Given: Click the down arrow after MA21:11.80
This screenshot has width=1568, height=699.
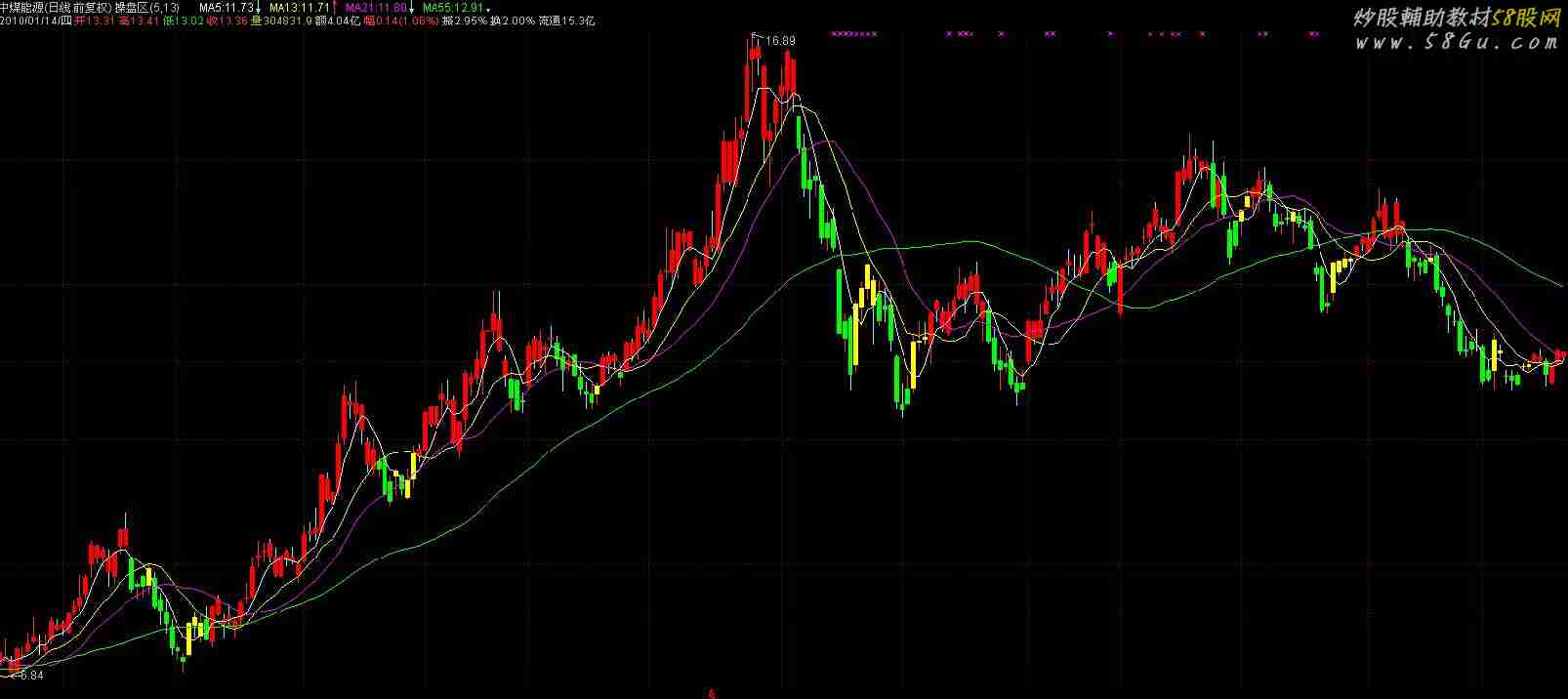Looking at the screenshot, I should click(411, 8).
